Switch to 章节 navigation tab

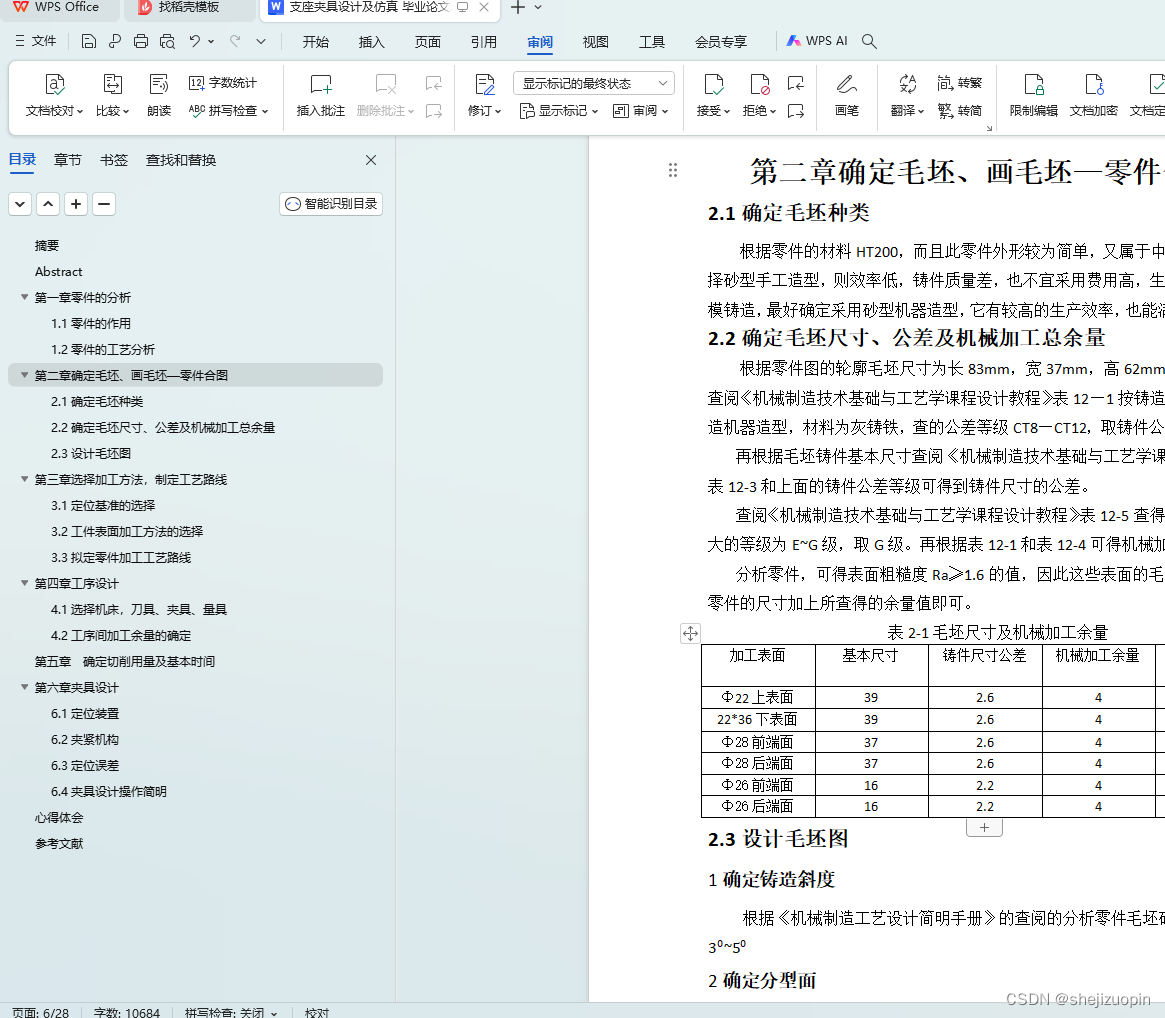pyautogui.click(x=68, y=160)
